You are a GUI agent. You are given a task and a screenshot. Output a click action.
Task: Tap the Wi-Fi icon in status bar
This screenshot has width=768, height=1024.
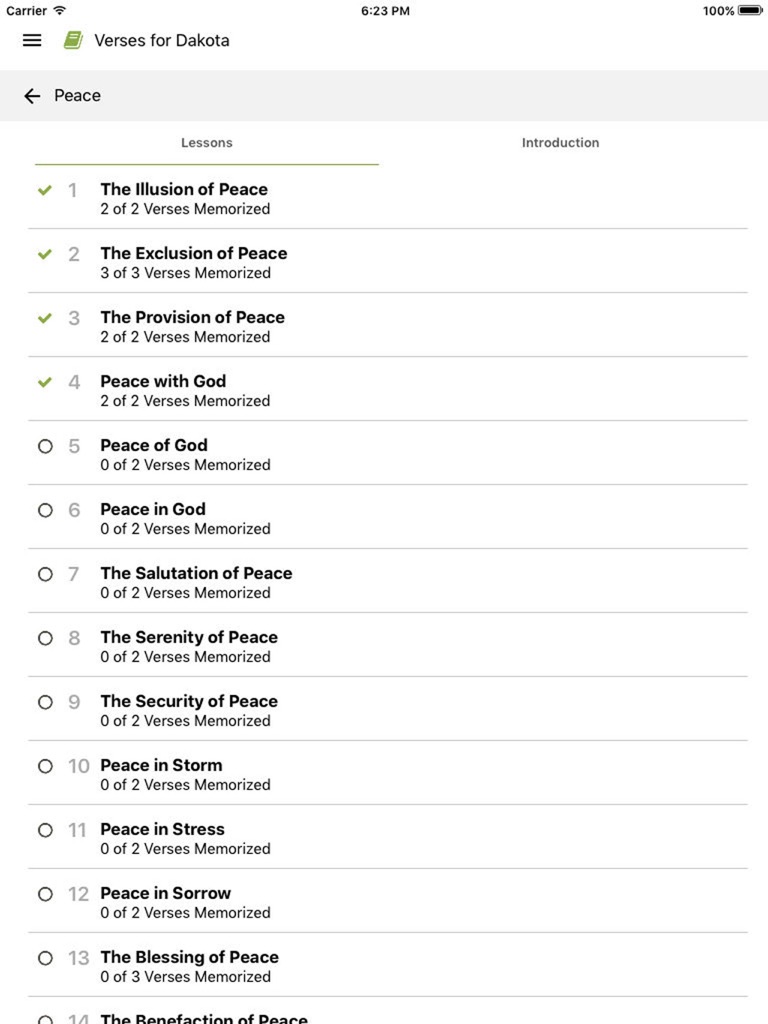pos(60,11)
